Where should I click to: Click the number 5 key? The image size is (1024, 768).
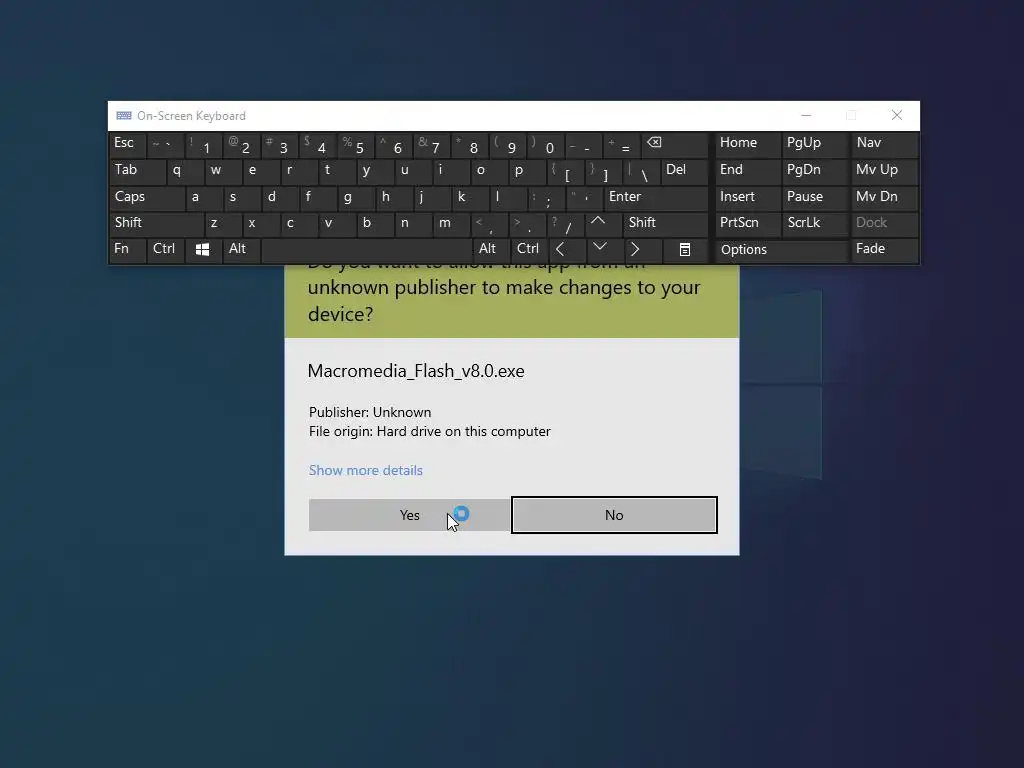355,145
